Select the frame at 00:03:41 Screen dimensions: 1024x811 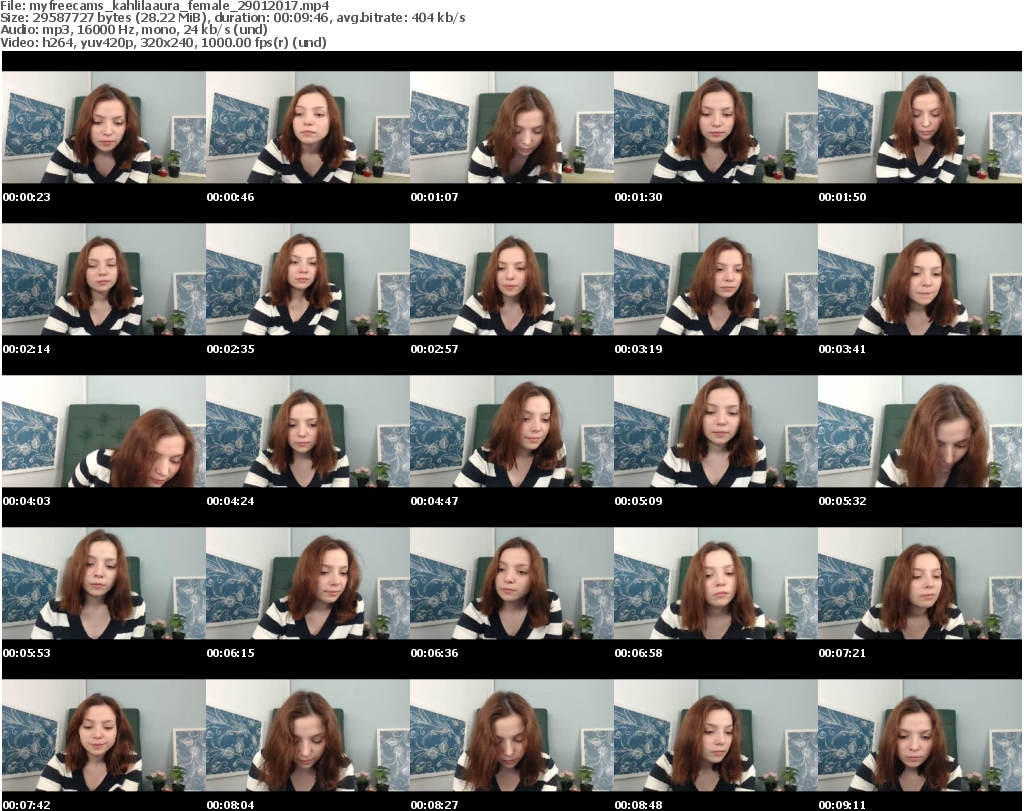pyautogui.click(x=920, y=279)
